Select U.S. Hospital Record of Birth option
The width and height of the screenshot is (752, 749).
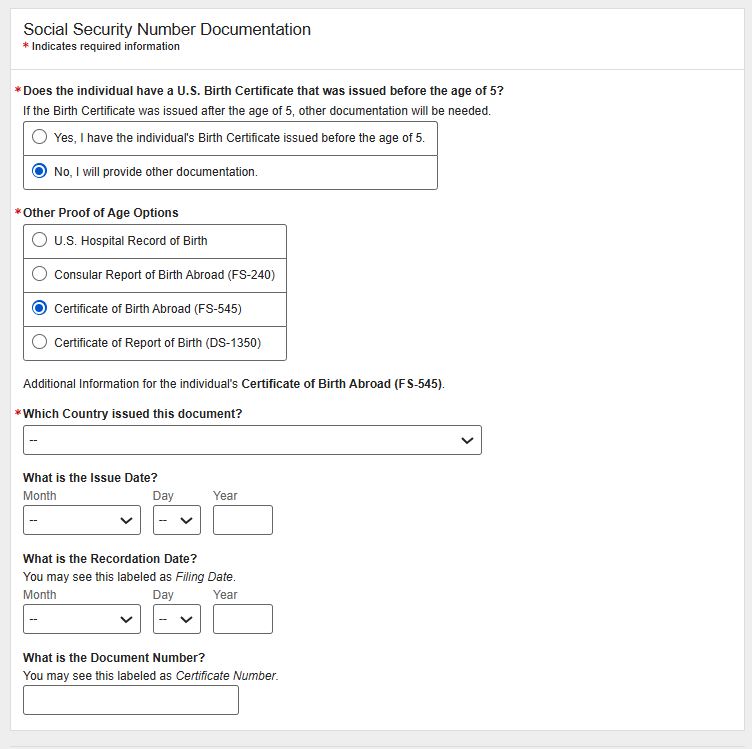coord(40,241)
